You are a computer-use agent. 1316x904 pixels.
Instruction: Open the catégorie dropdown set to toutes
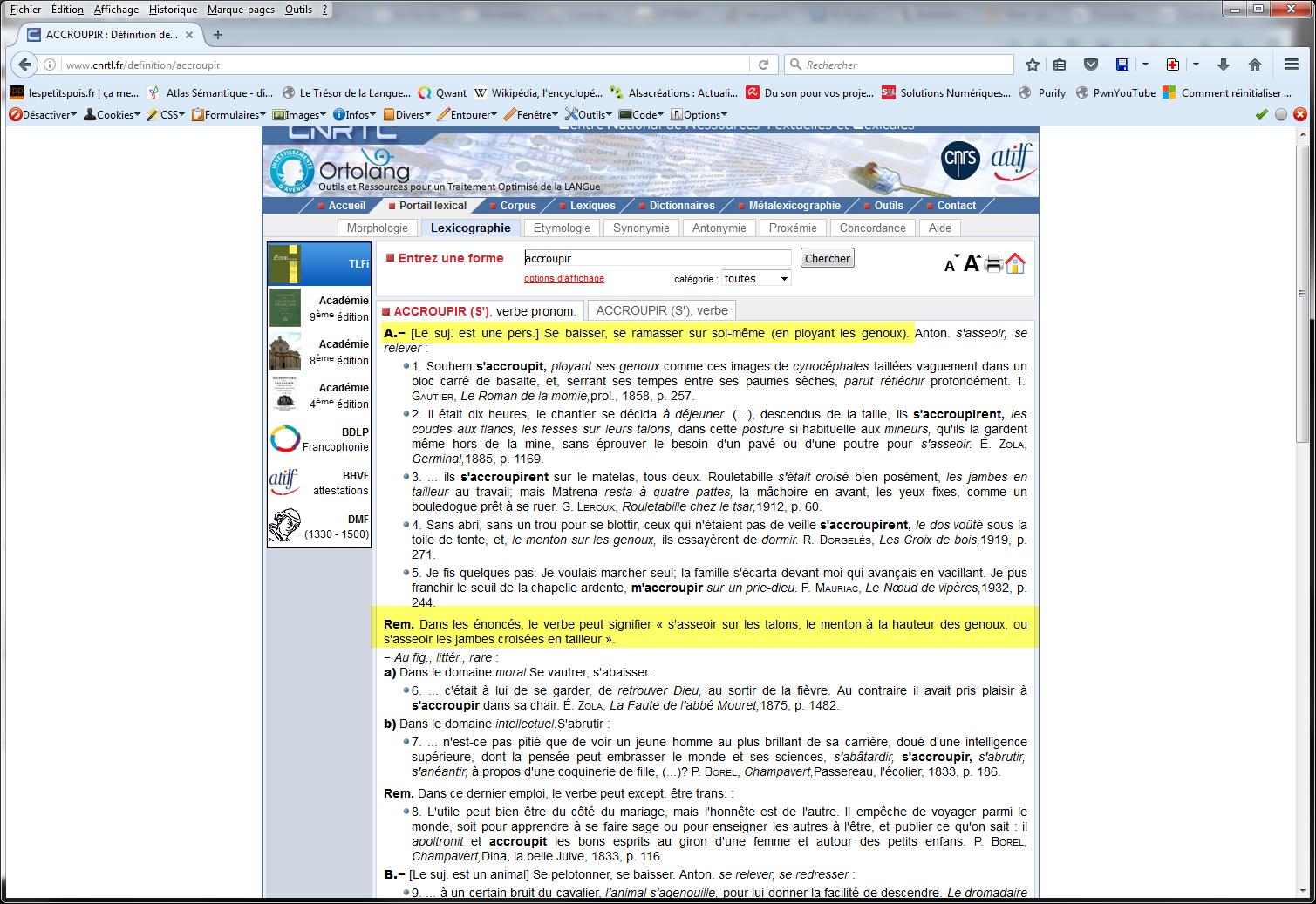tap(755, 279)
